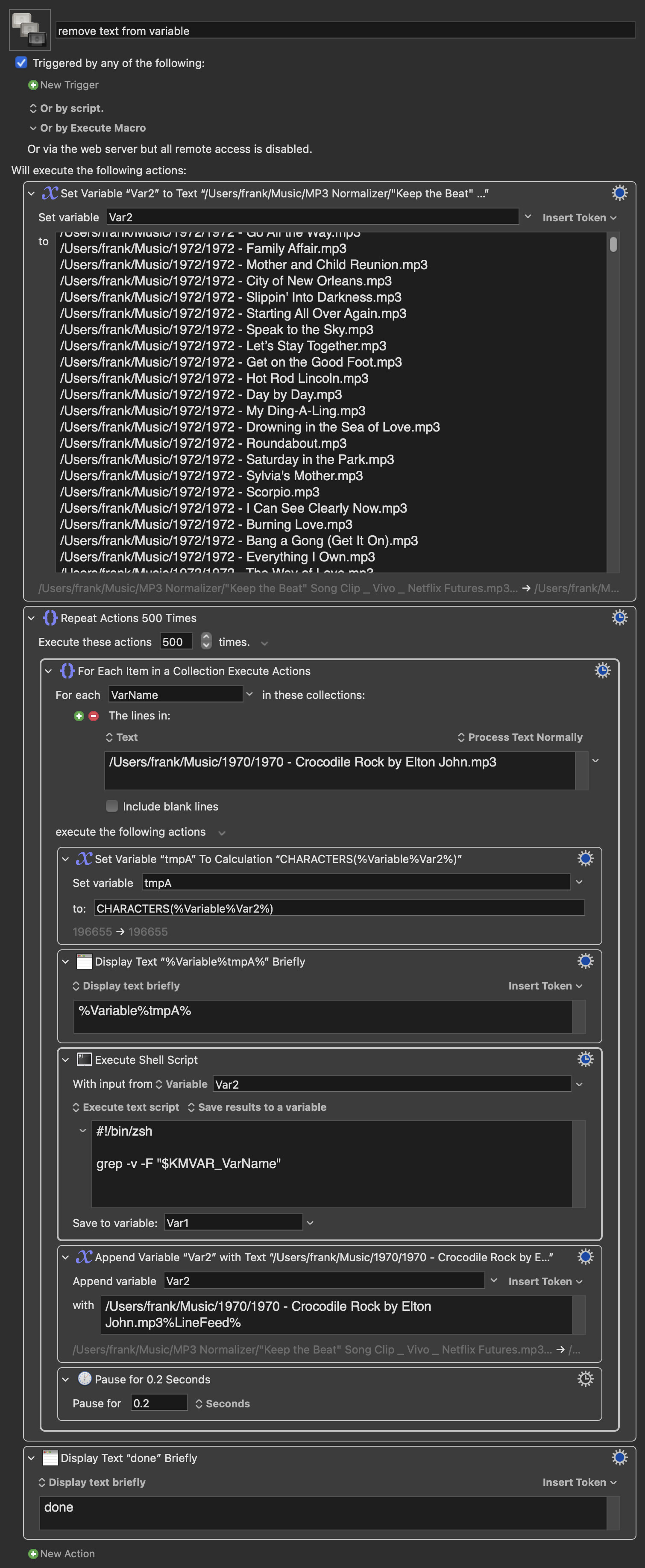The width and height of the screenshot is (645, 1568).
Task: Enable 'Include blank lines' checkbox
Action: [x=112, y=806]
